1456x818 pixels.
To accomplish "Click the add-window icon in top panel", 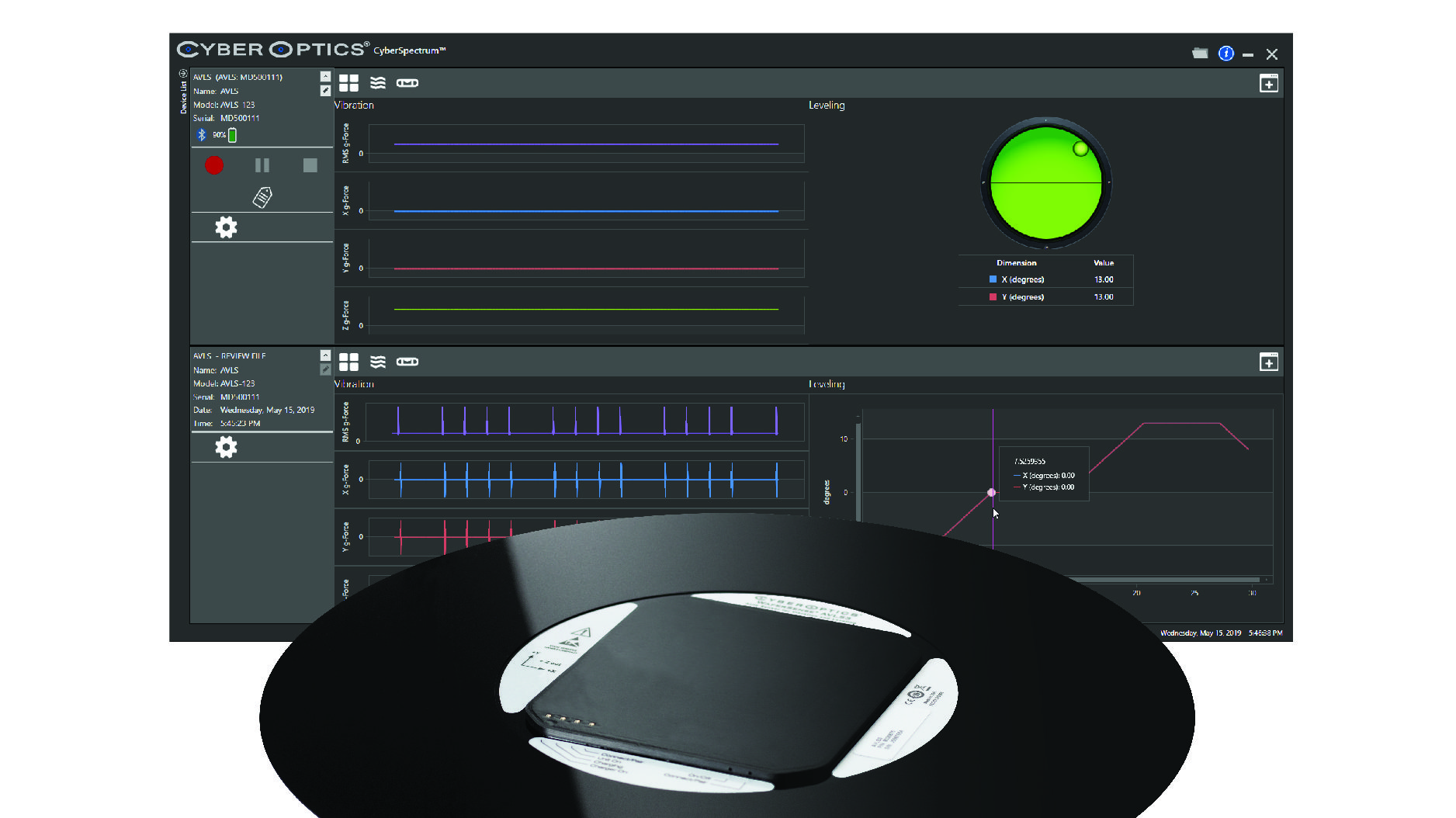I will (x=1269, y=83).
